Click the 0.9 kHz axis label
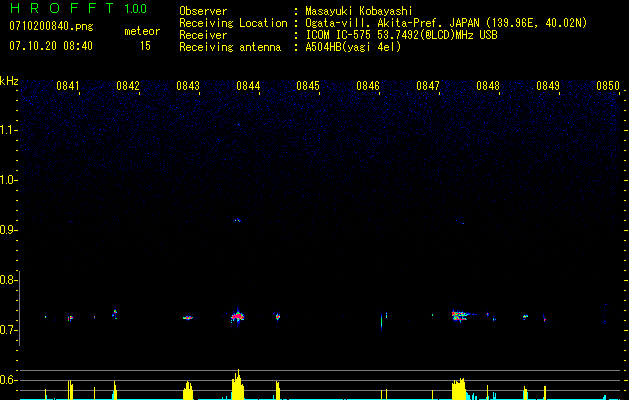 (8, 230)
